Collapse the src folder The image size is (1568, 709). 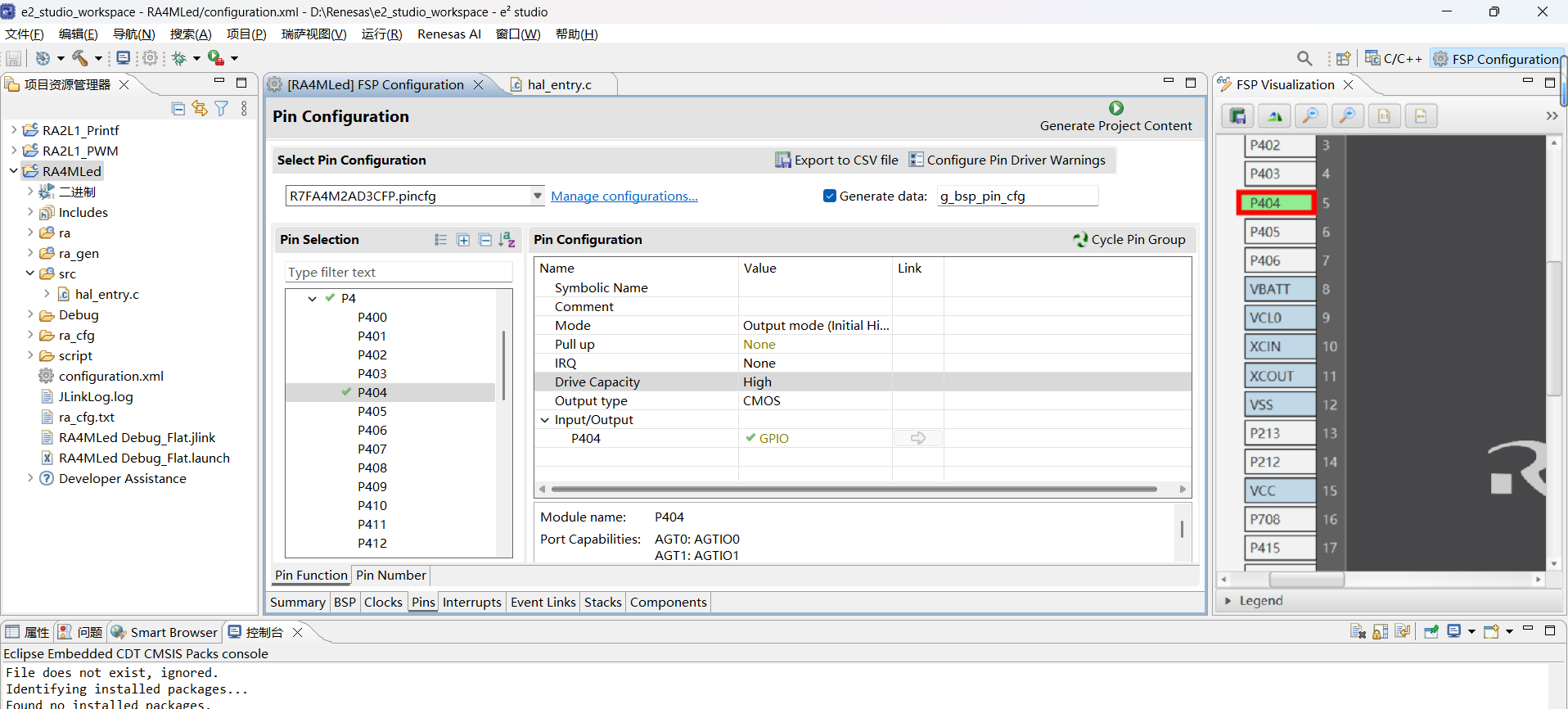[30, 273]
